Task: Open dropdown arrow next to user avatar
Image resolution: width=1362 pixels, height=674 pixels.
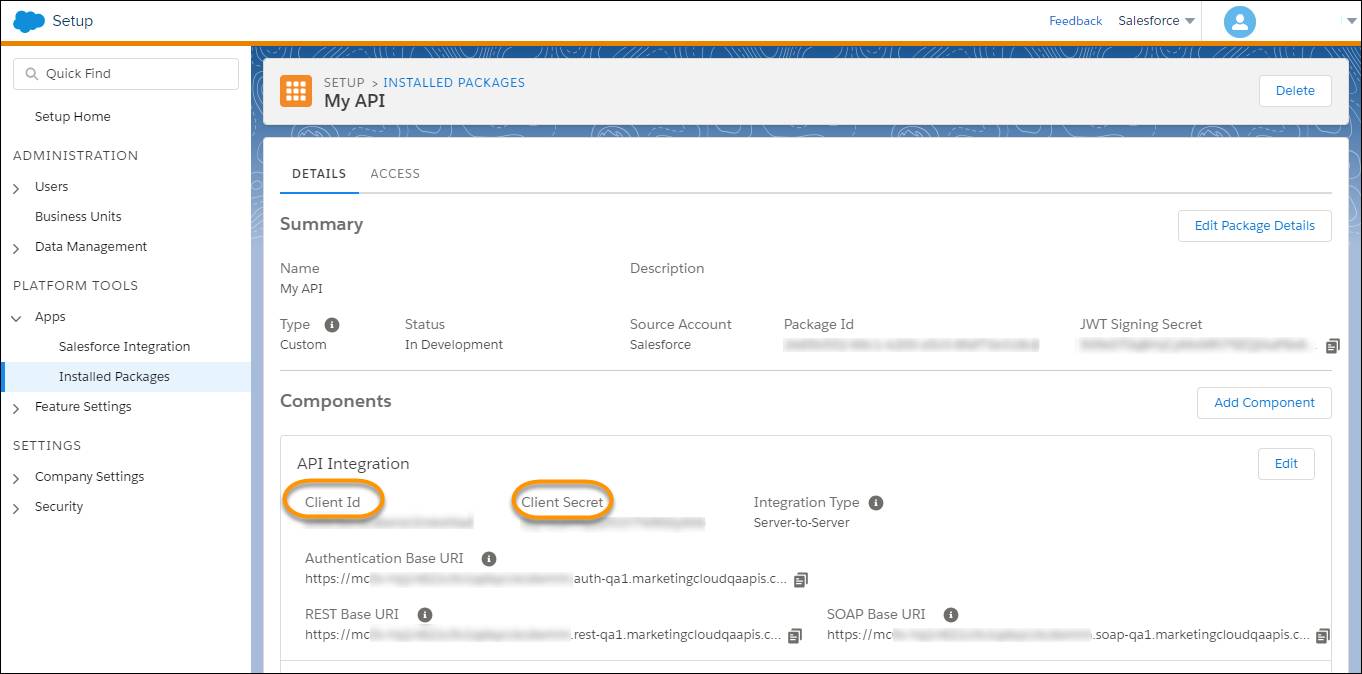Action: point(1352,21)
